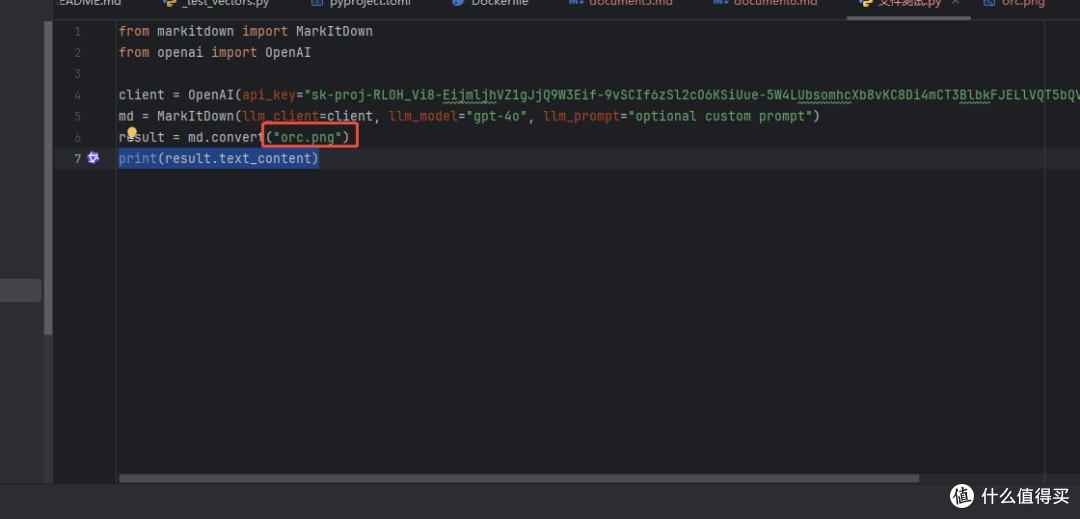The width and height of the screenshot is (1080, 519).
Task: Click the "result" variable on line 6
Action: 142,138
